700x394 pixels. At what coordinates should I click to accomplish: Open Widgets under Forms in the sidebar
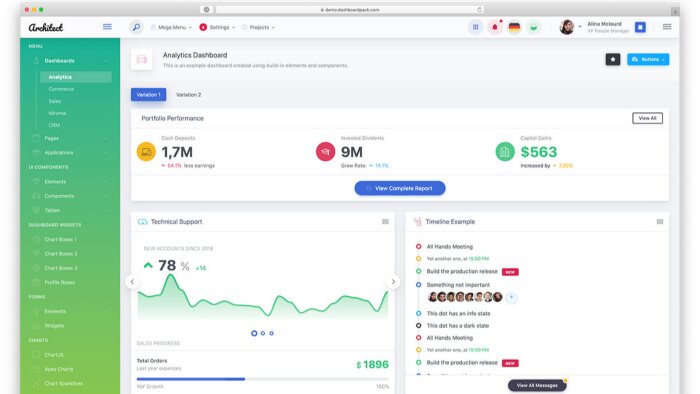tap(54, 326)
